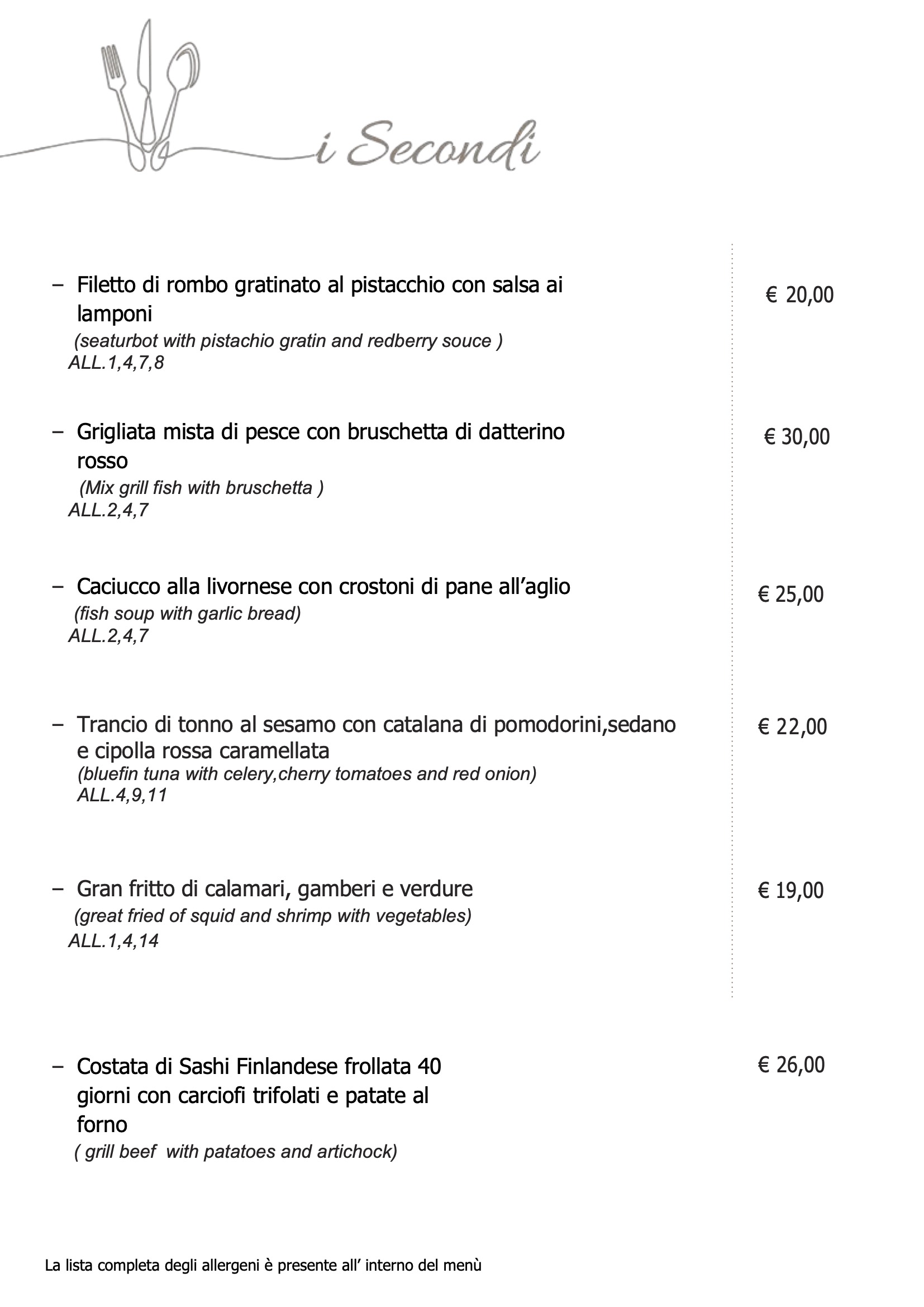
Task: Select the Caciucco alla livornese dish
Action: 323,586
